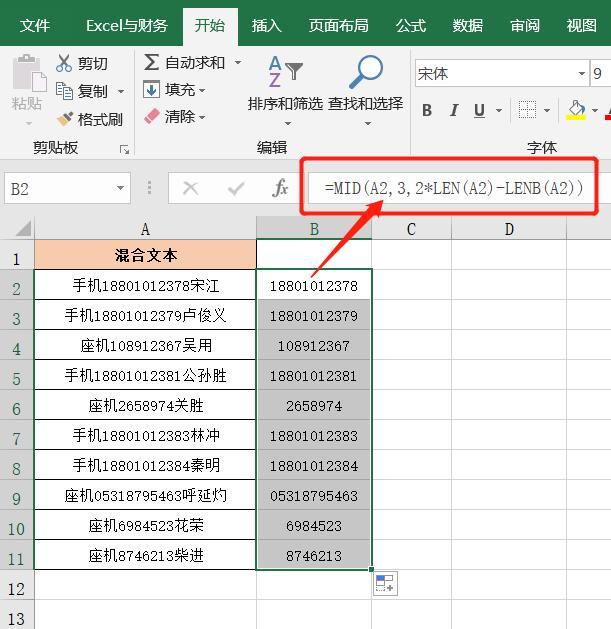Select the Format Painter brush icon
This screenshot has width=611, height=629.
coord(65,119)
